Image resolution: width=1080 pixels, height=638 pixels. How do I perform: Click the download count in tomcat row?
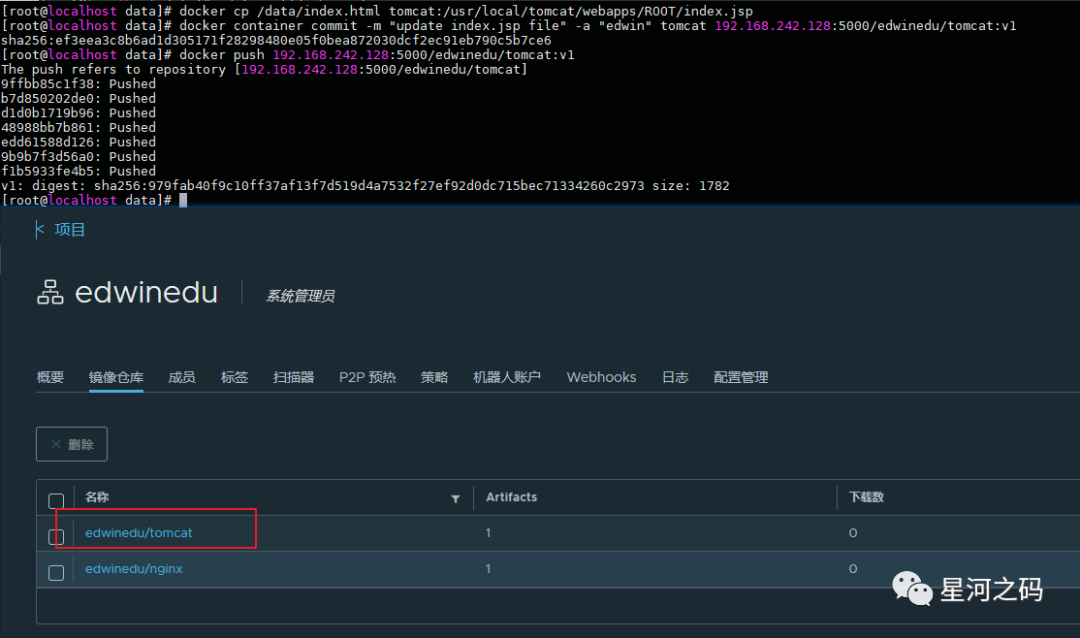click(853, 533)
